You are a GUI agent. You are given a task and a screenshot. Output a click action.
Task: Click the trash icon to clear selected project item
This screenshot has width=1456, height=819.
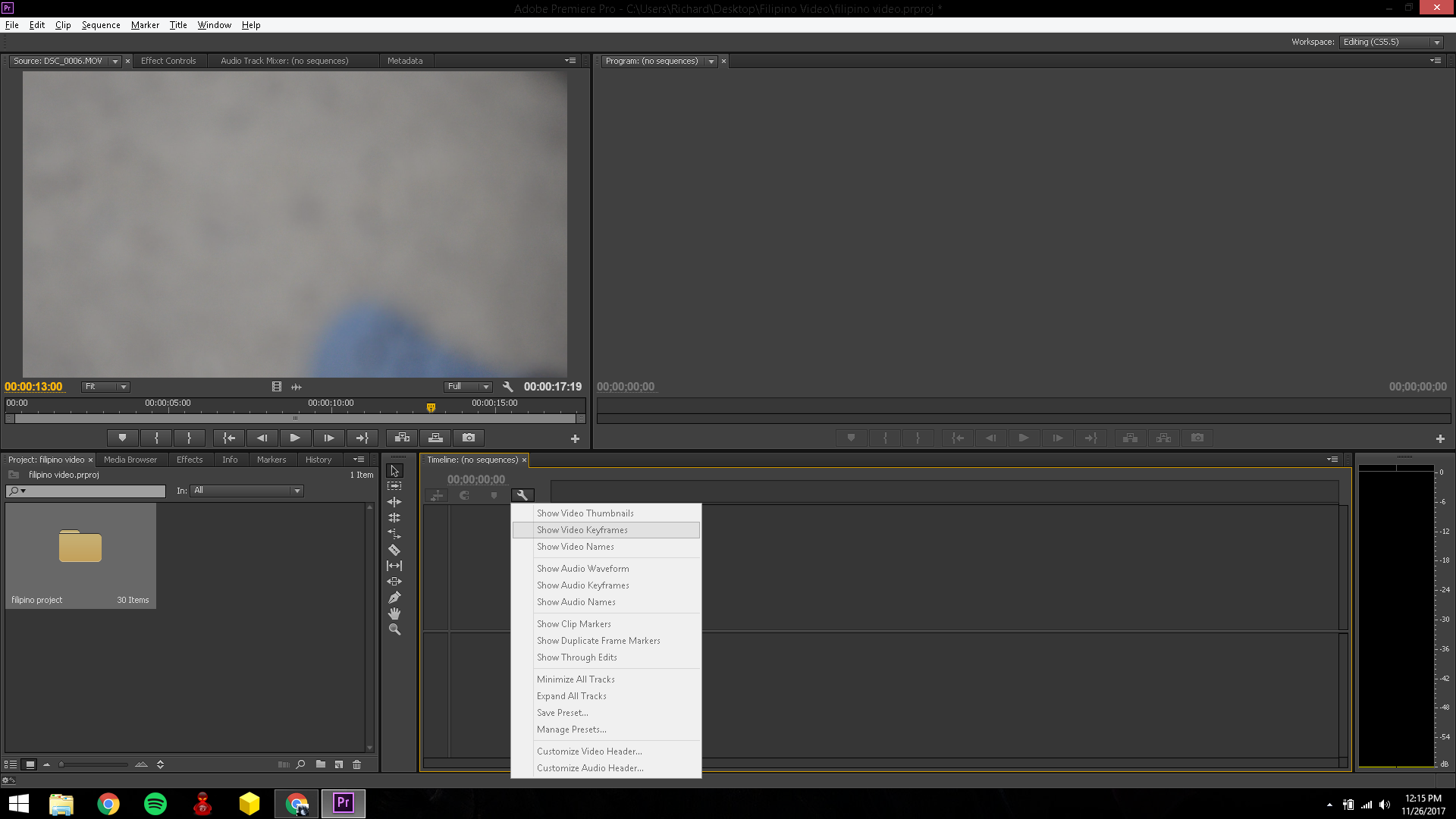point(356,764)
